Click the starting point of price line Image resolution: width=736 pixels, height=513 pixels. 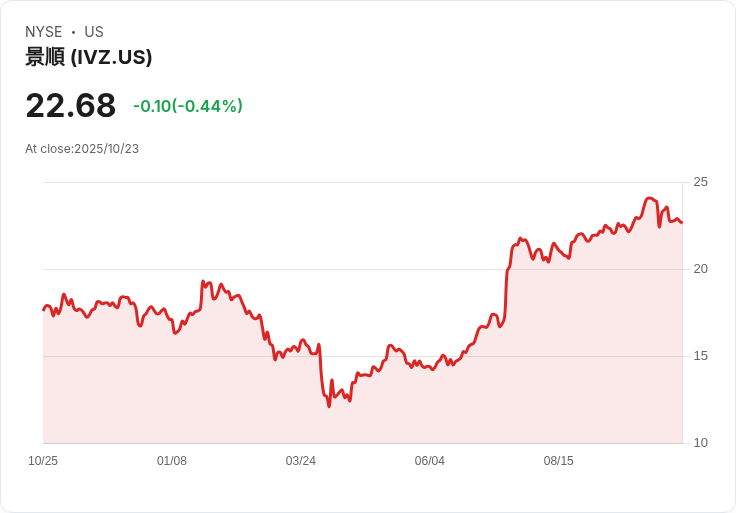pyautogui.click(x=44, y=310)
